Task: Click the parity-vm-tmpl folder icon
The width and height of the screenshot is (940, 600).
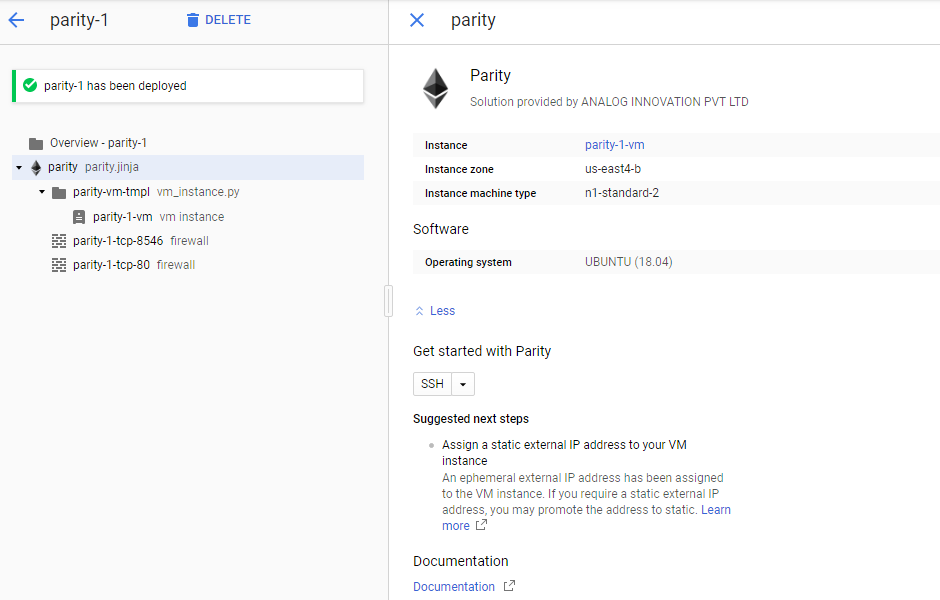Action: 59,192
